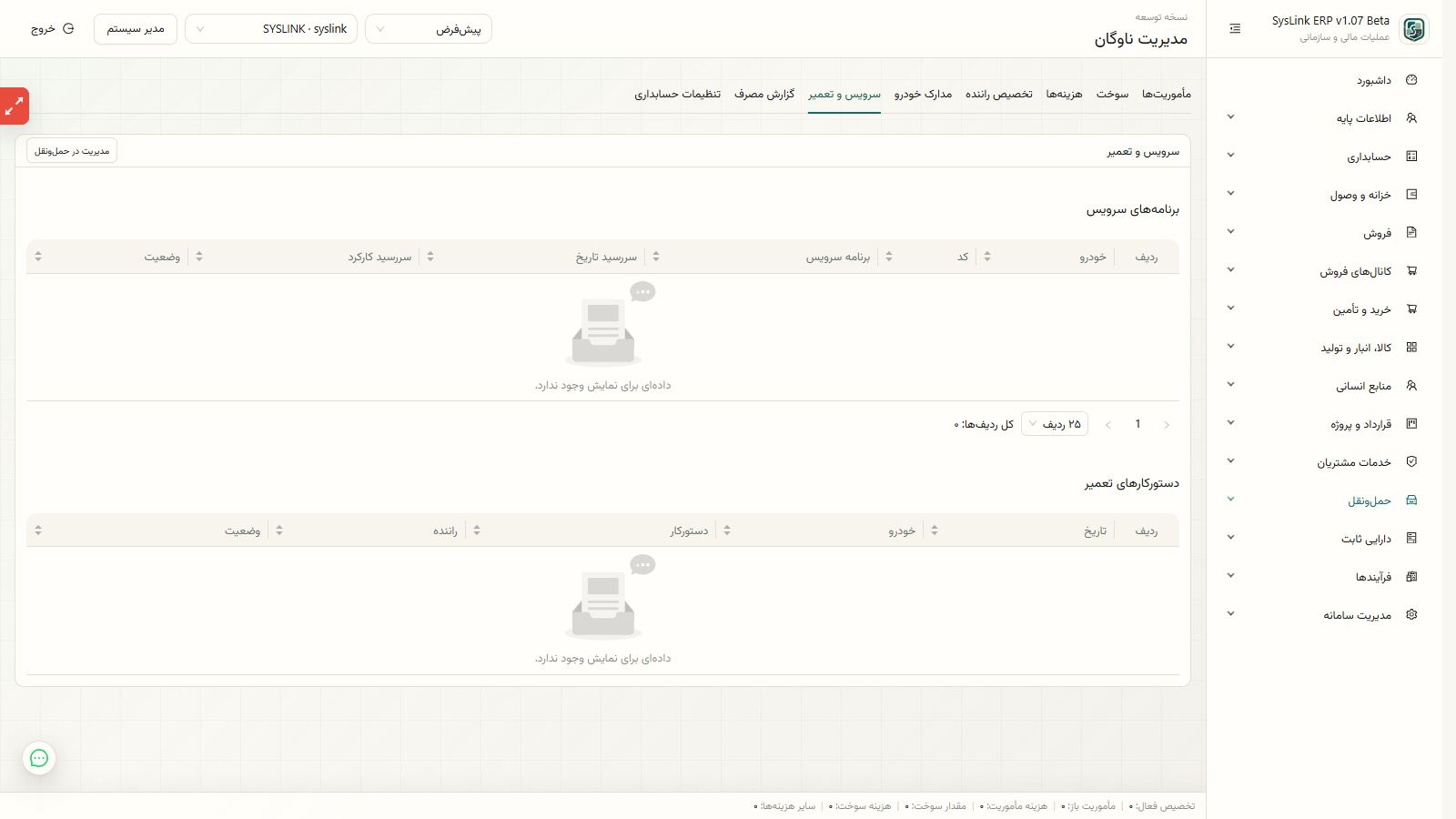
Task: Click the خزانه و وصول sidebar icon
Action: coord(1411,195)
